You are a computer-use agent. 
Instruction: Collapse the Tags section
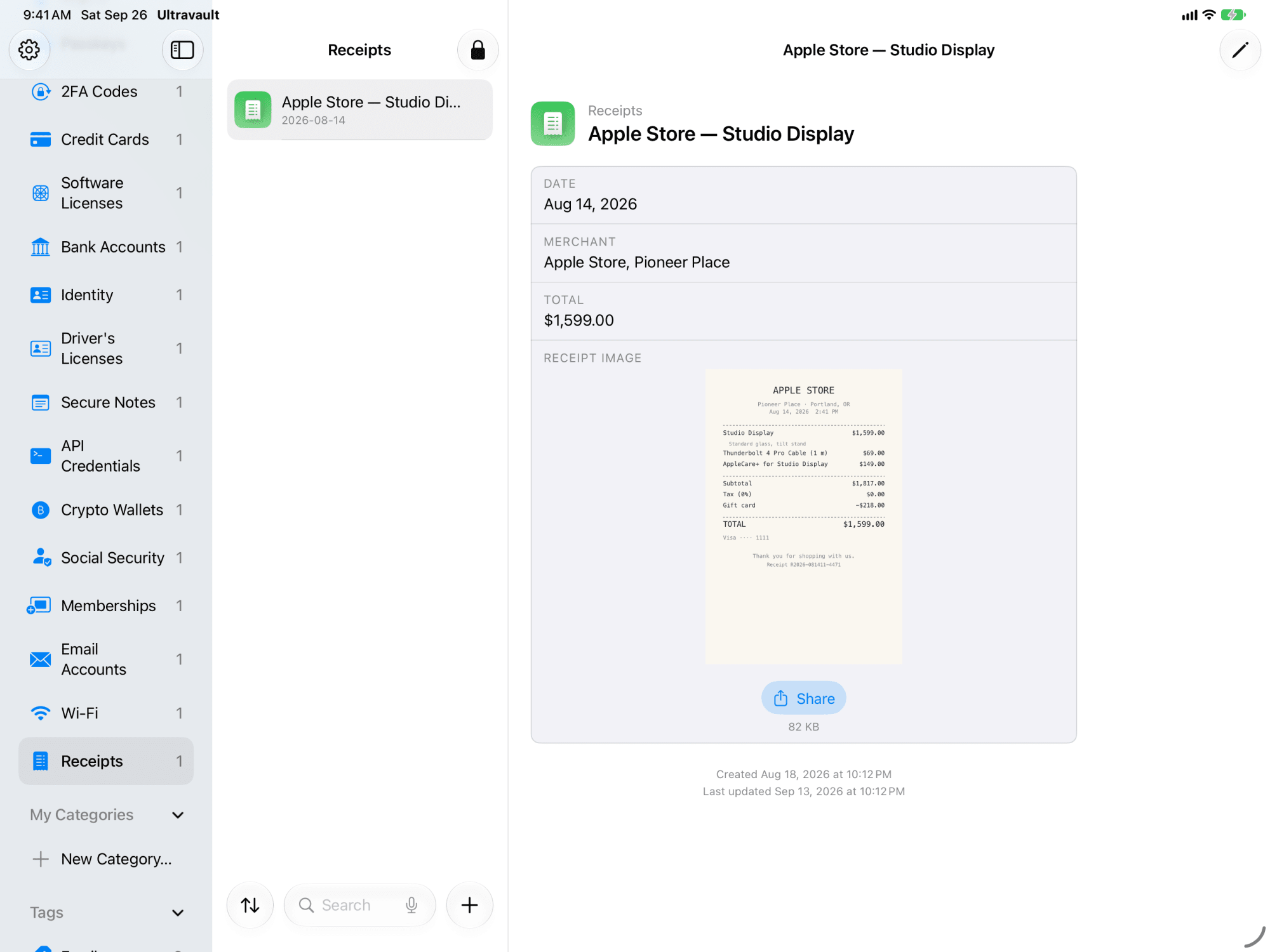click(x=178, y=913)
